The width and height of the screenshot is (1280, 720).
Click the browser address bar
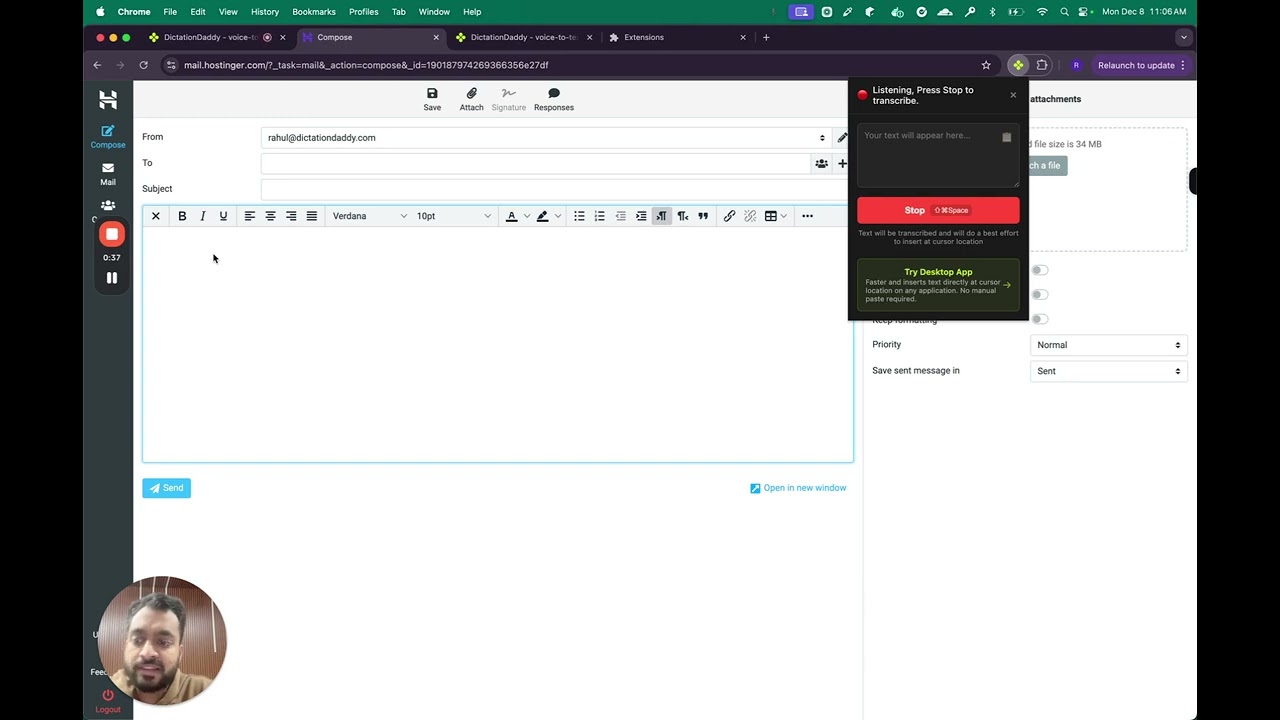click(570, 65)
